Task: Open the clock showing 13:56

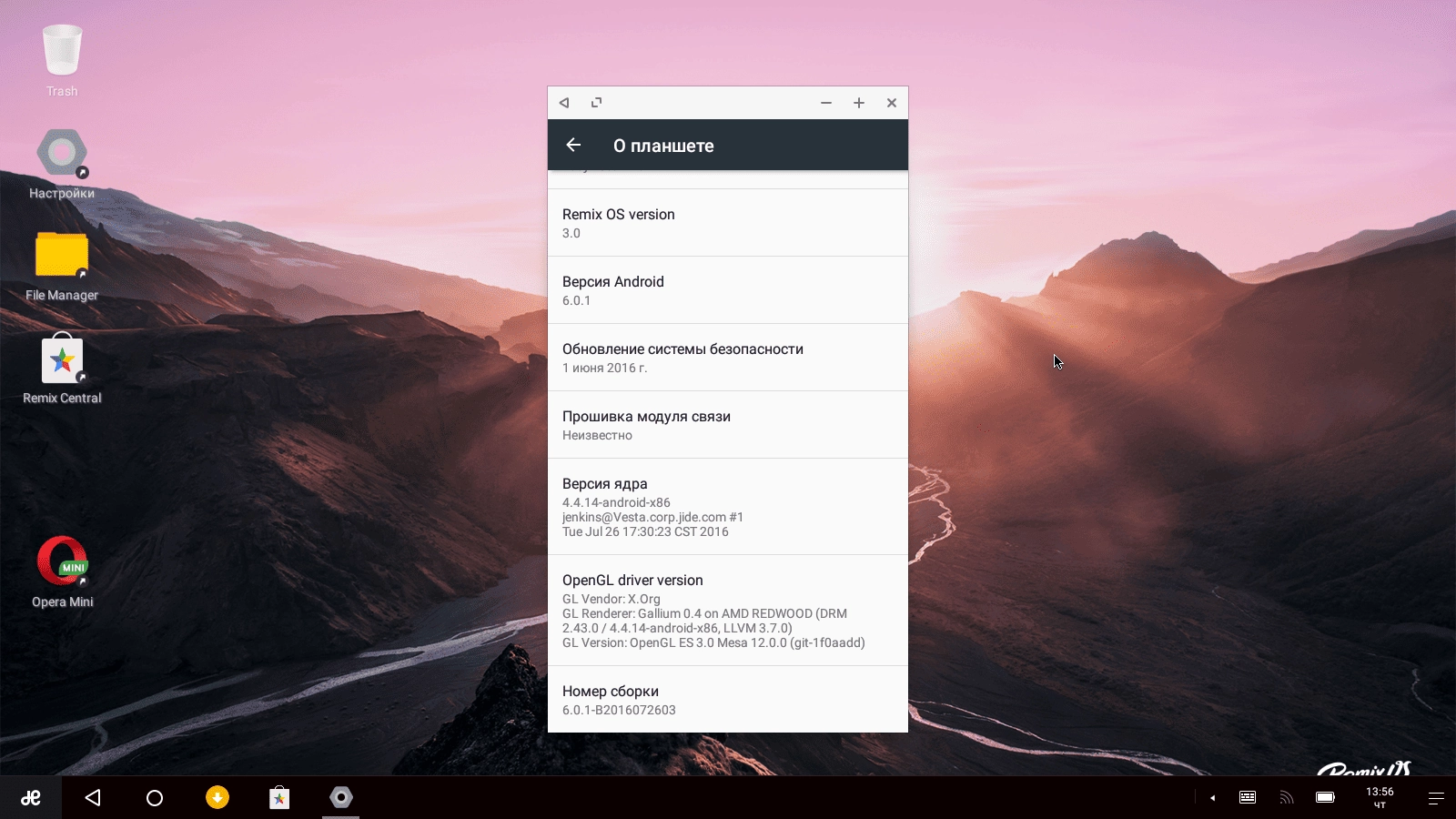Action: tap(1380, 798)
